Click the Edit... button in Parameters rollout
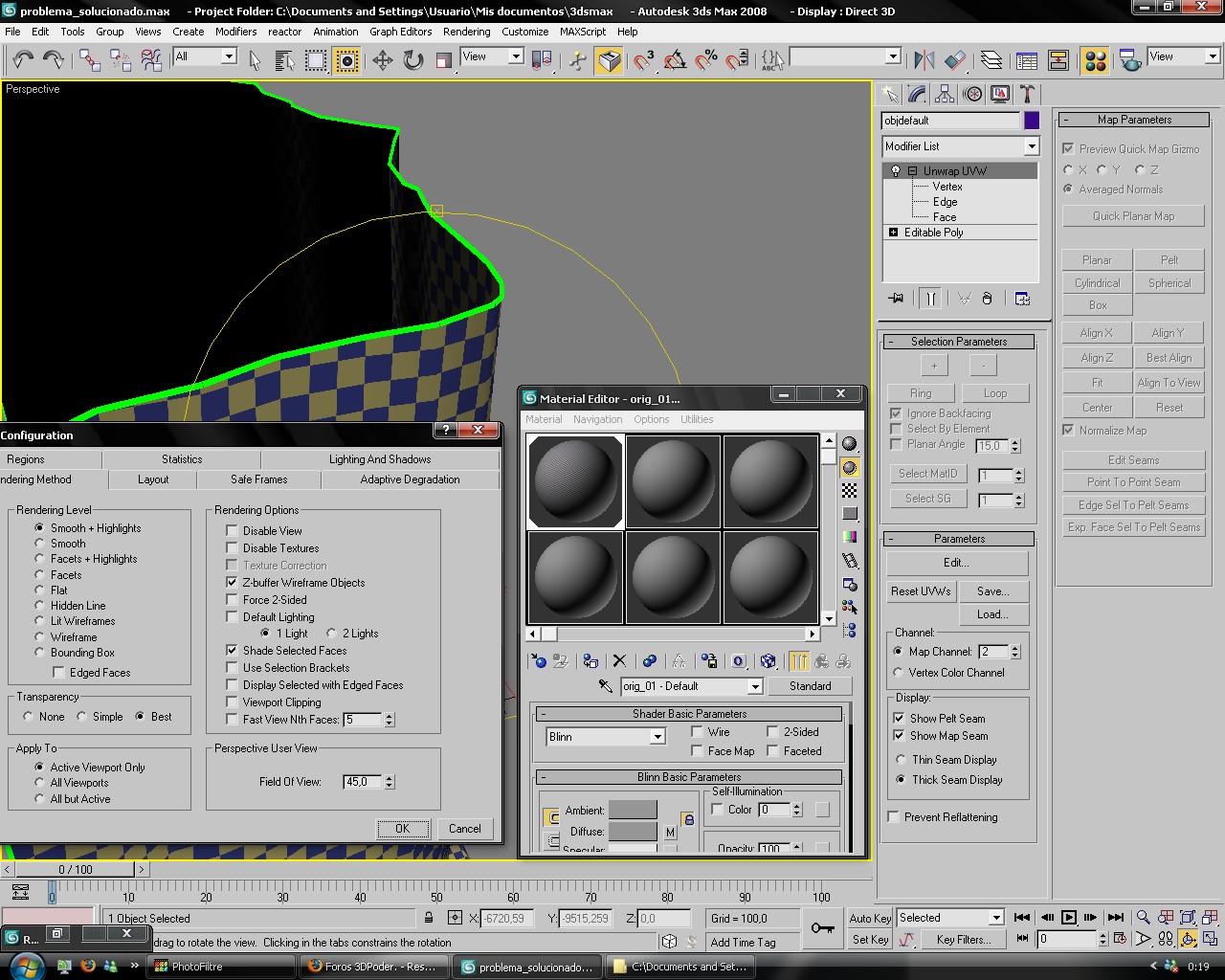Image resolution: width=1225 pixels, height=980 pixels. pyautogui.click(x=956, y=563)
